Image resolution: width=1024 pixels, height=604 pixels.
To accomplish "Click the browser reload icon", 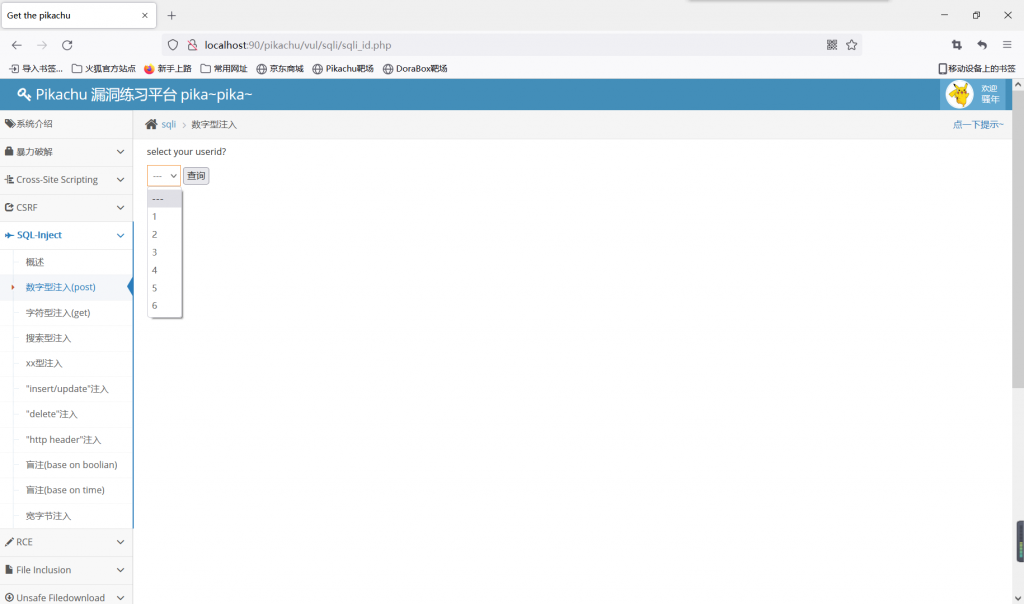I will (67, 45).
